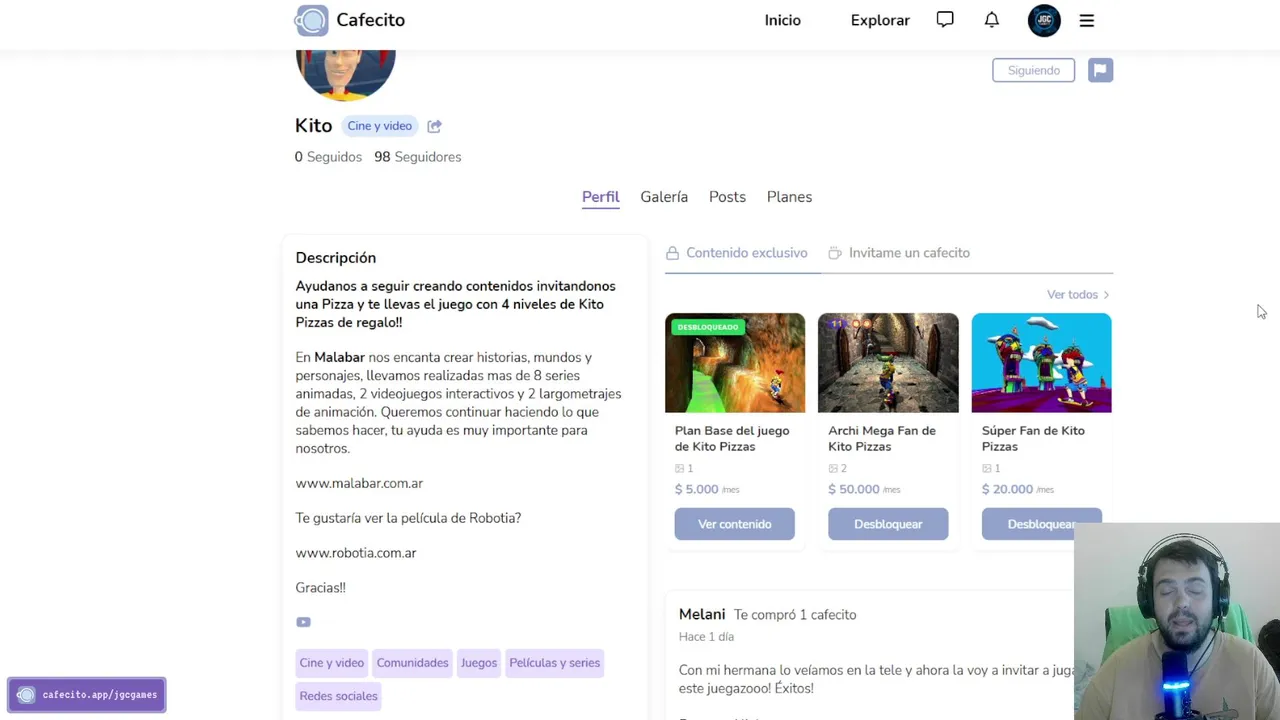Open Súper Fan thumbnail image
Viewport: 1280px width, 720px height.
pos(1041,363)
